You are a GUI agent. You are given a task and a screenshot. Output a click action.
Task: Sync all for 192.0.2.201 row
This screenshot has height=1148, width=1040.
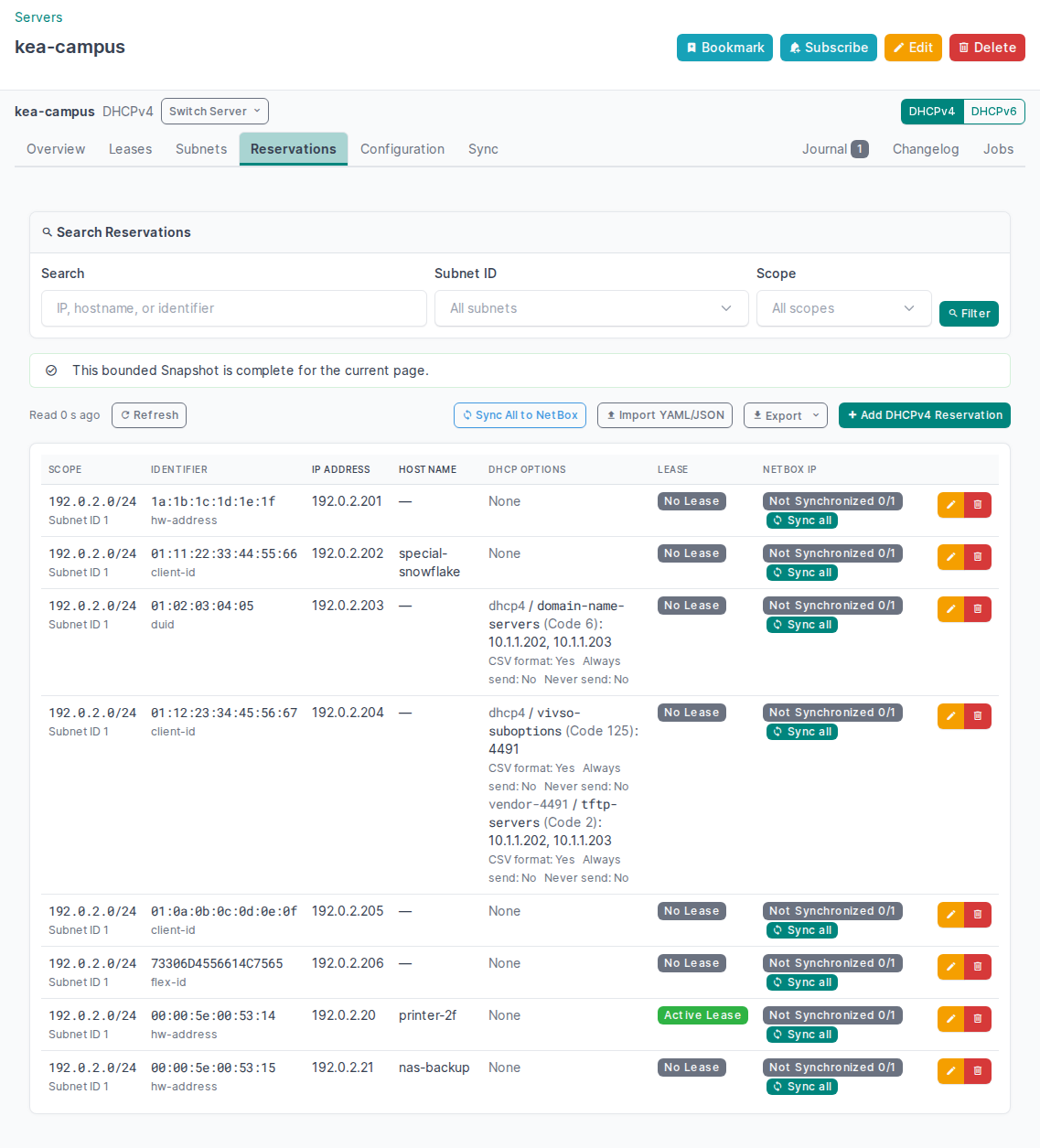click(x=802, y=520)
